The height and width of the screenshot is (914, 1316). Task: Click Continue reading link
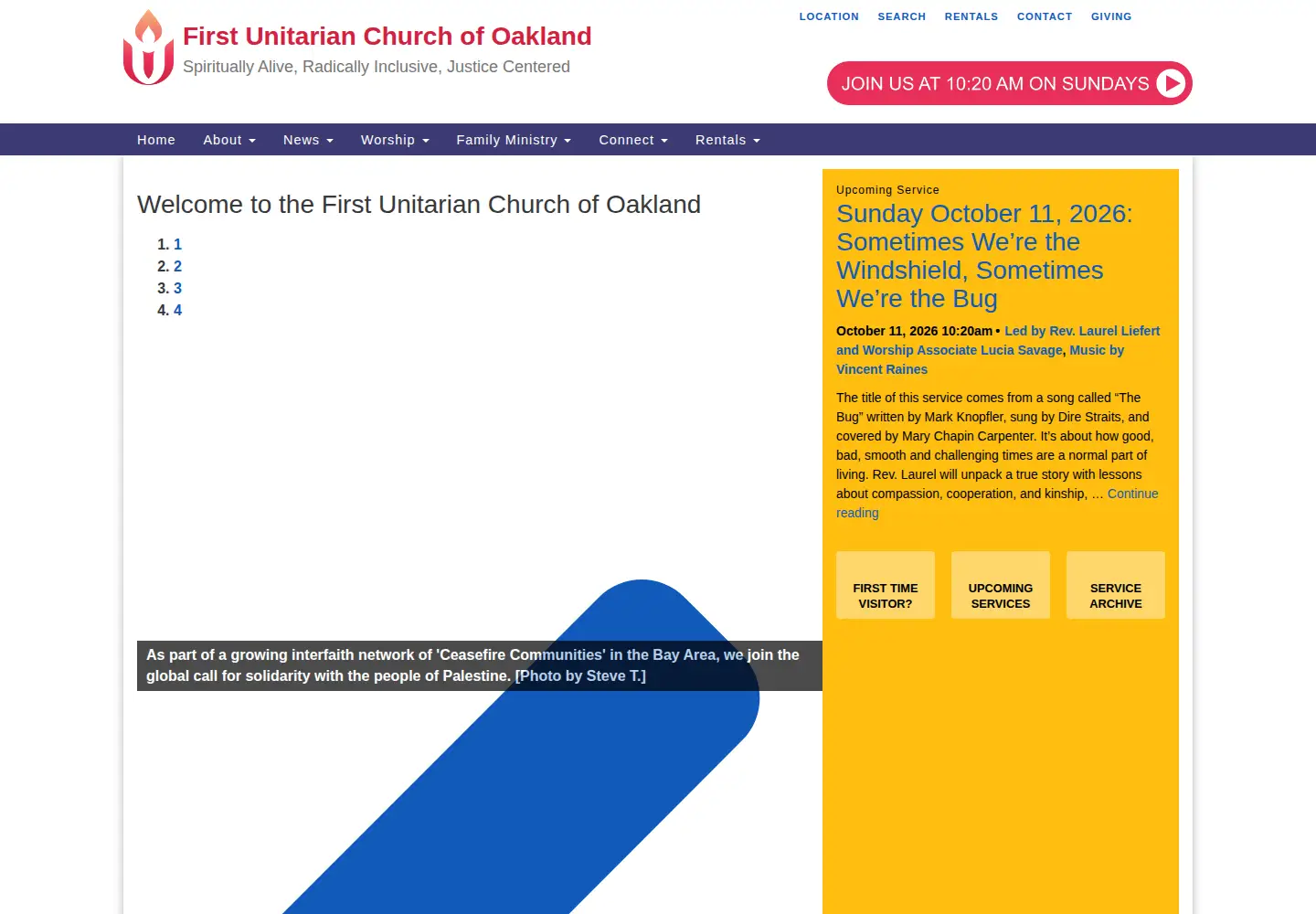(x=997, y=503)
